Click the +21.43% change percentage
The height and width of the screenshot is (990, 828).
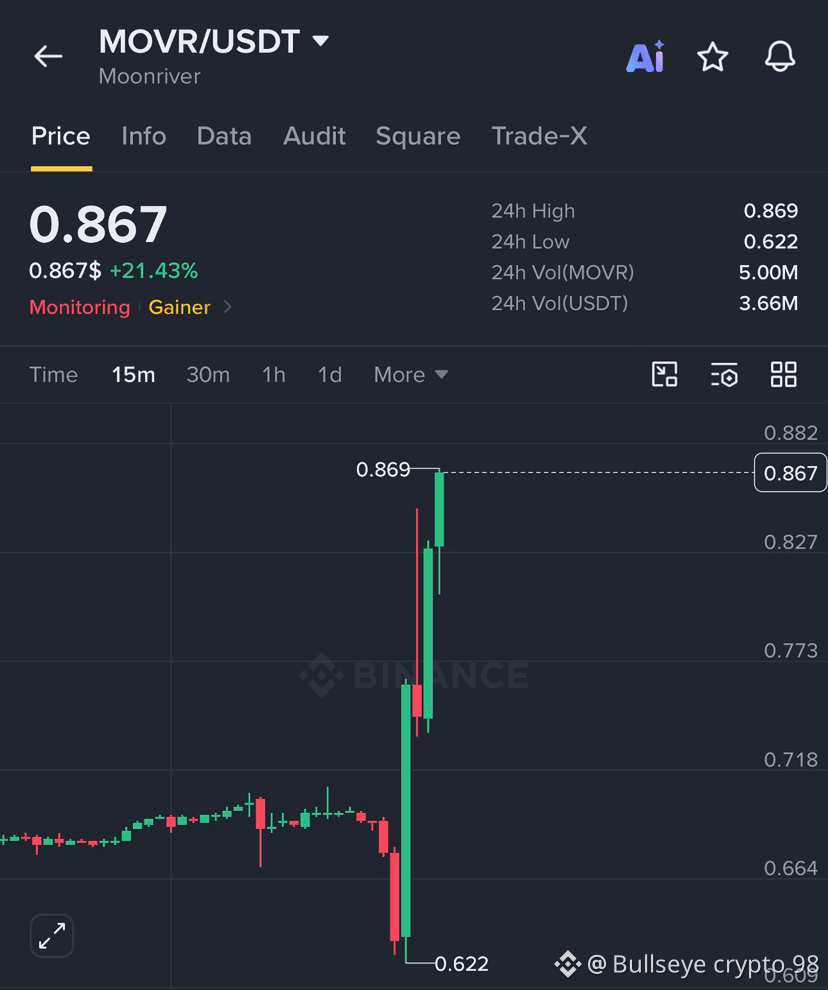153,271
